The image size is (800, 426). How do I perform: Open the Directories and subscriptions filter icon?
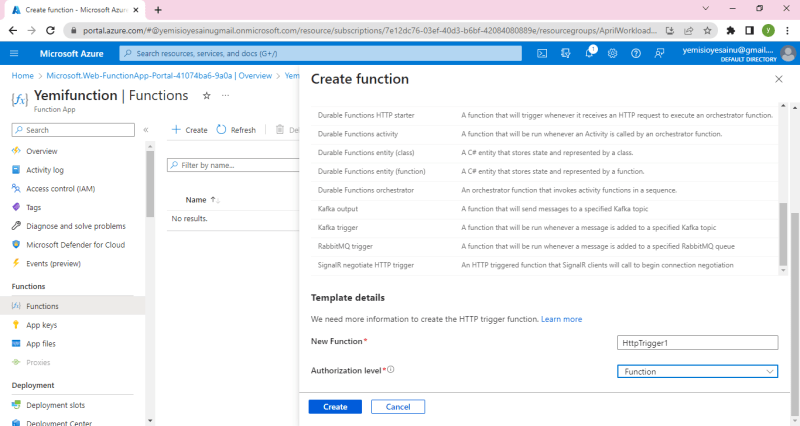pos(565,53)
